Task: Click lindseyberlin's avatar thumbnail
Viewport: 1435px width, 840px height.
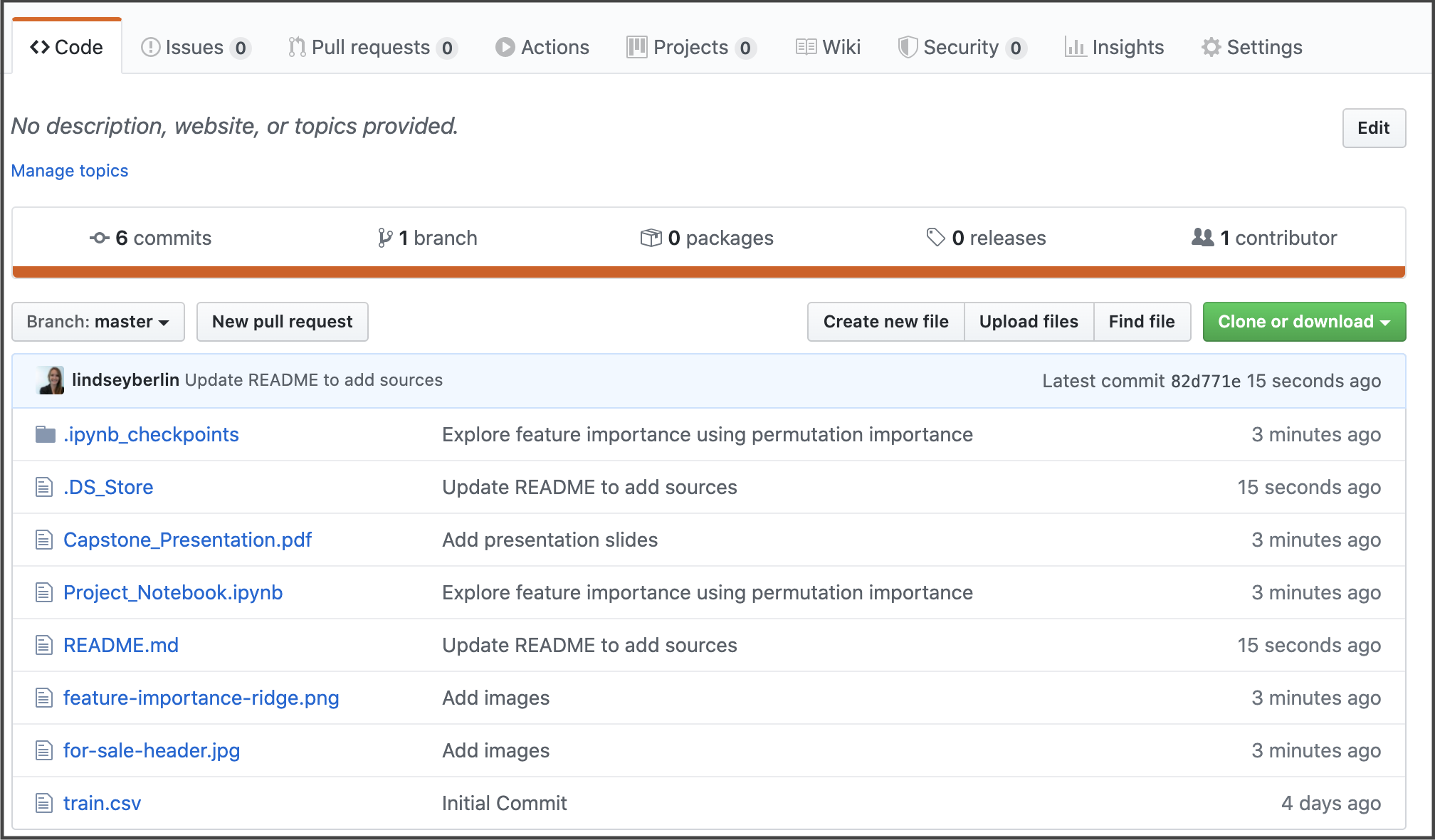Action: pyautogui.click(x=51, y=380)
